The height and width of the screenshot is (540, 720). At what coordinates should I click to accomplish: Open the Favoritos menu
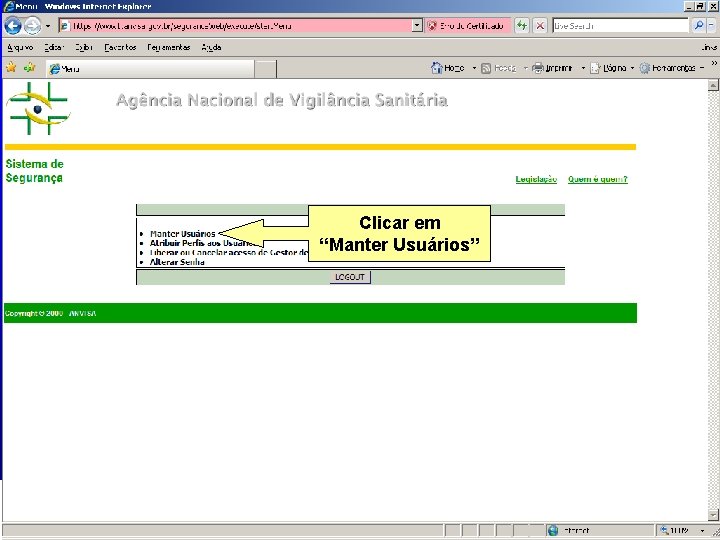(x=120, y=47)
